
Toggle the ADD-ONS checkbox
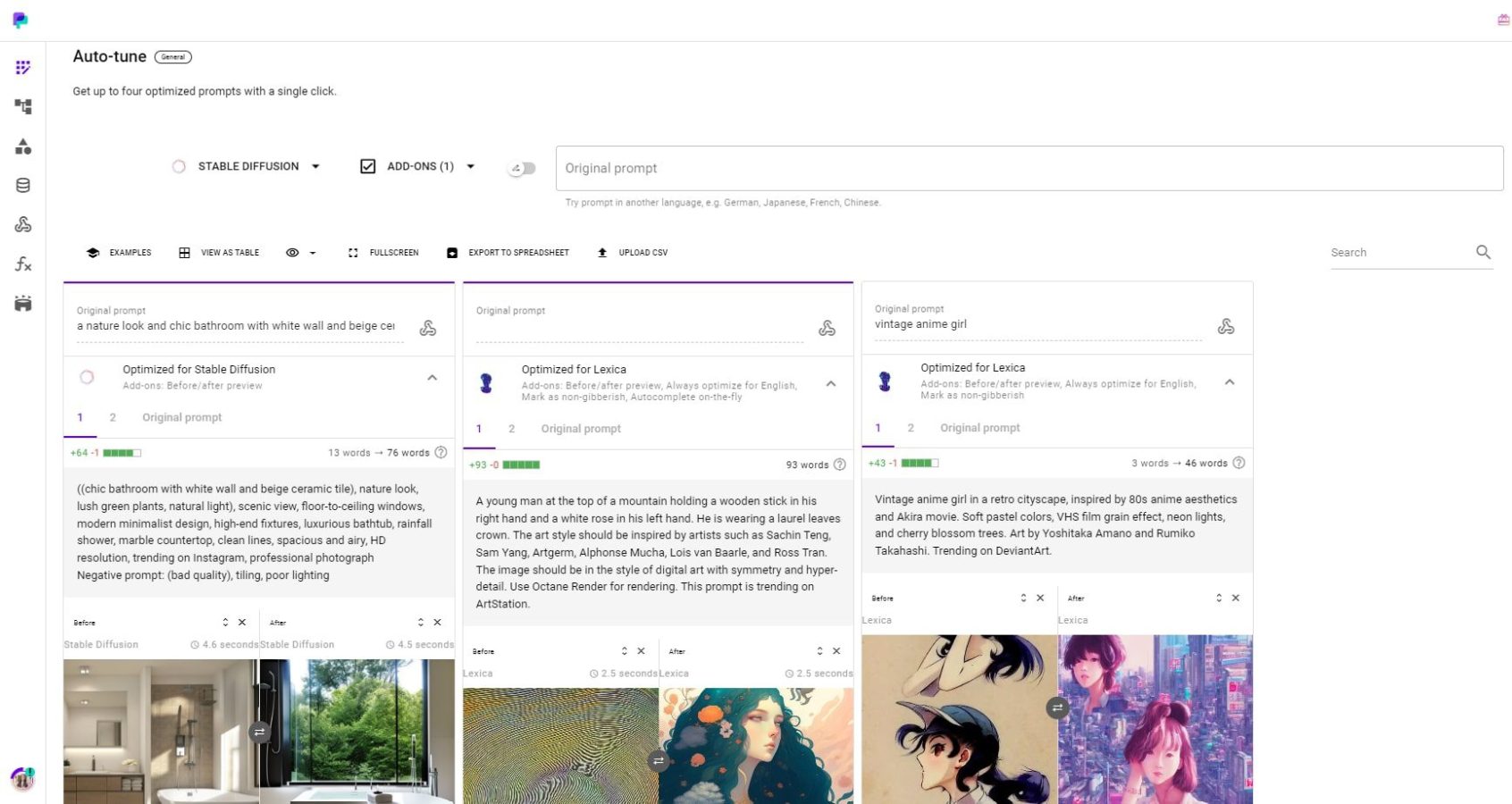point(367,165)
